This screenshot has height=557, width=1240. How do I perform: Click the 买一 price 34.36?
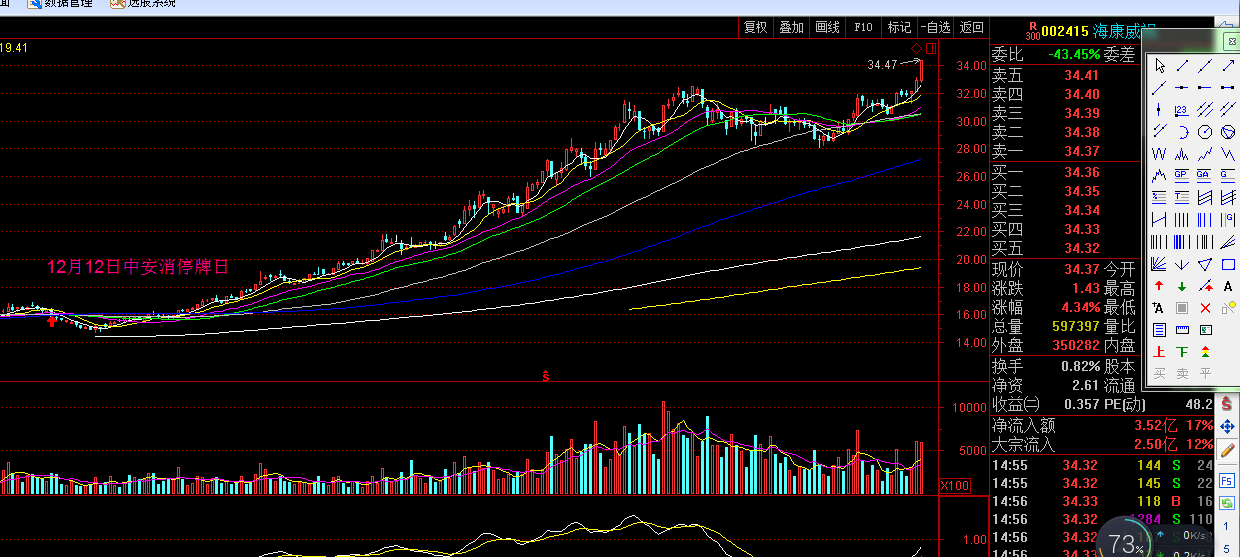click(1082, 172)
